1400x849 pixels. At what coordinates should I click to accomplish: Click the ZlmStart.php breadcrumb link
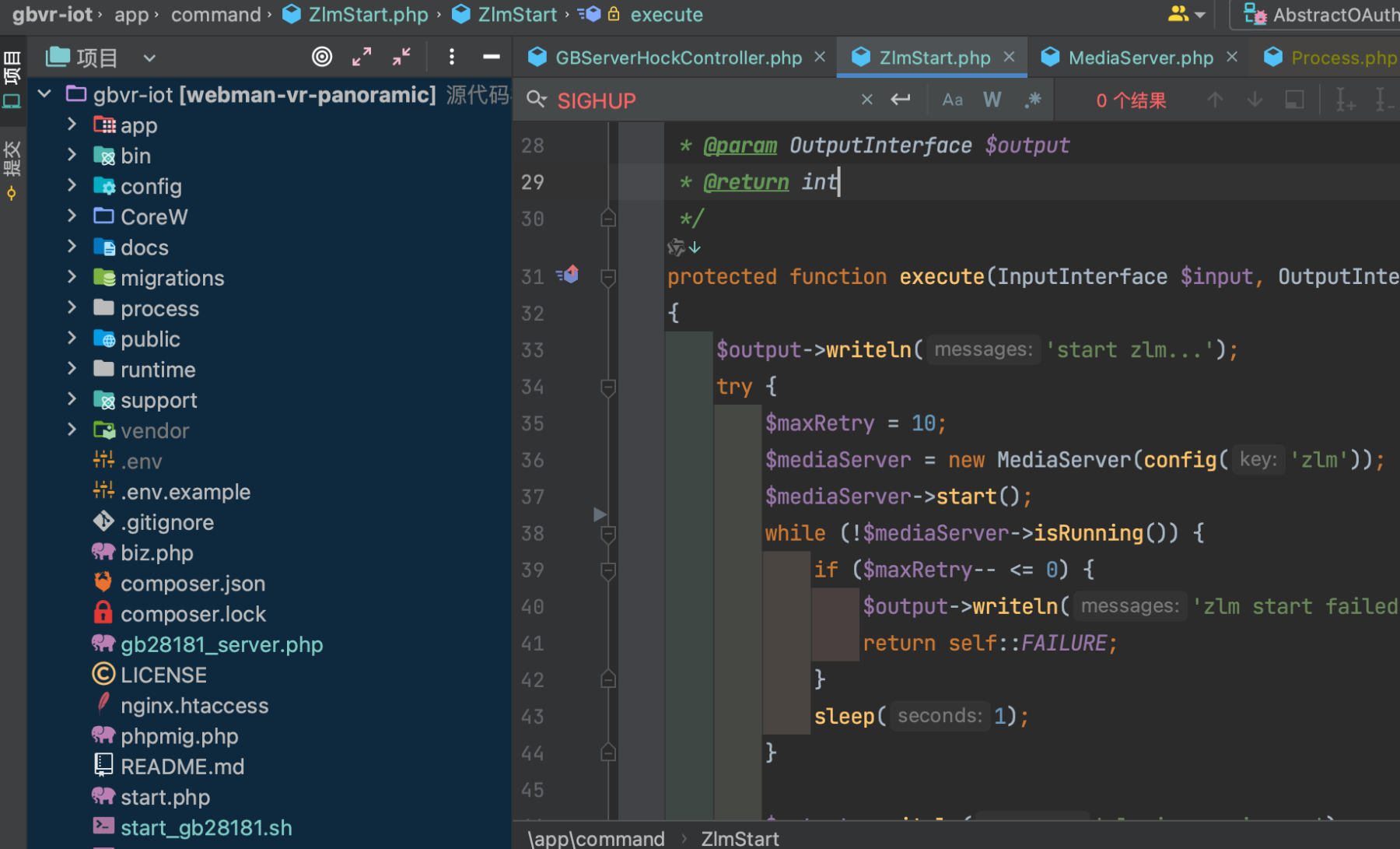368,15
